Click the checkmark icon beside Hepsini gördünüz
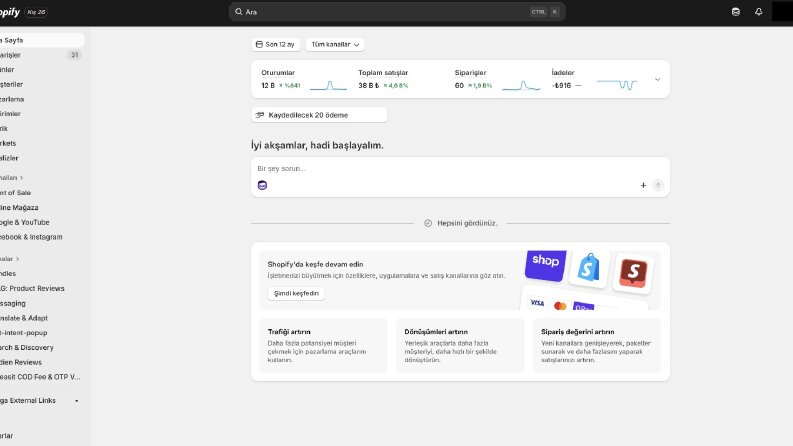The width and height of the screenshot is (793, 446). [x=428, y=223]
